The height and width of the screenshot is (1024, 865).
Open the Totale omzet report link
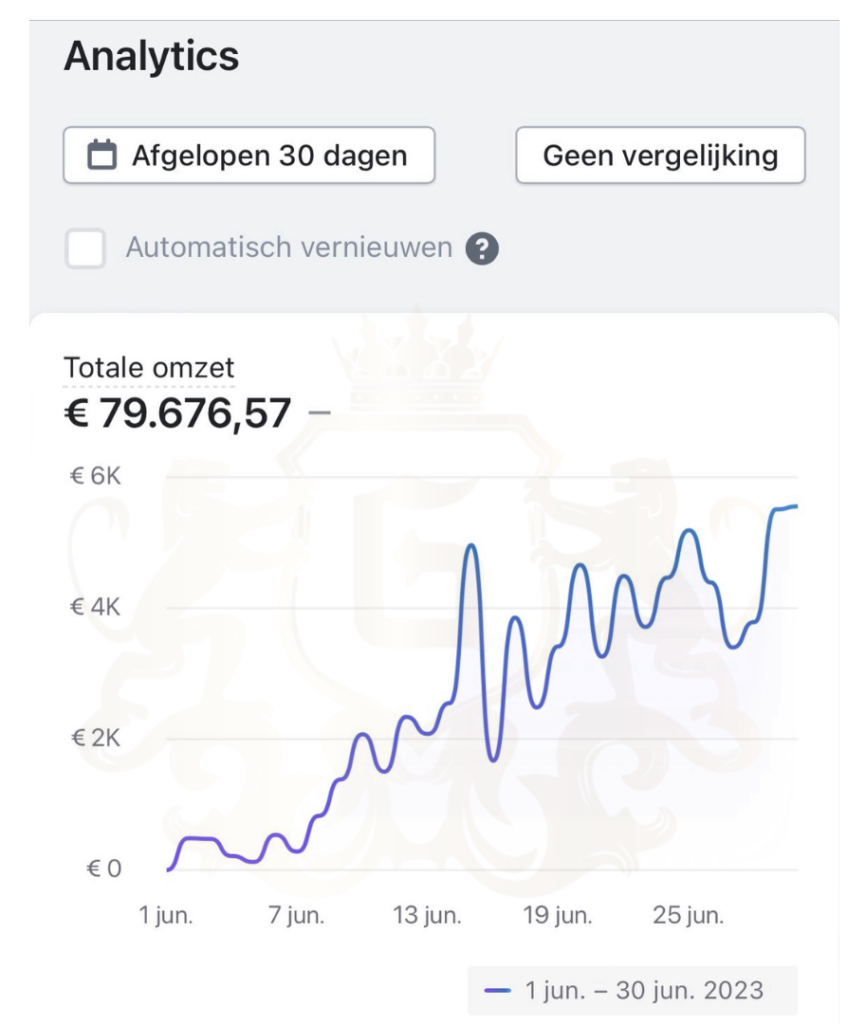pos(149,368)
